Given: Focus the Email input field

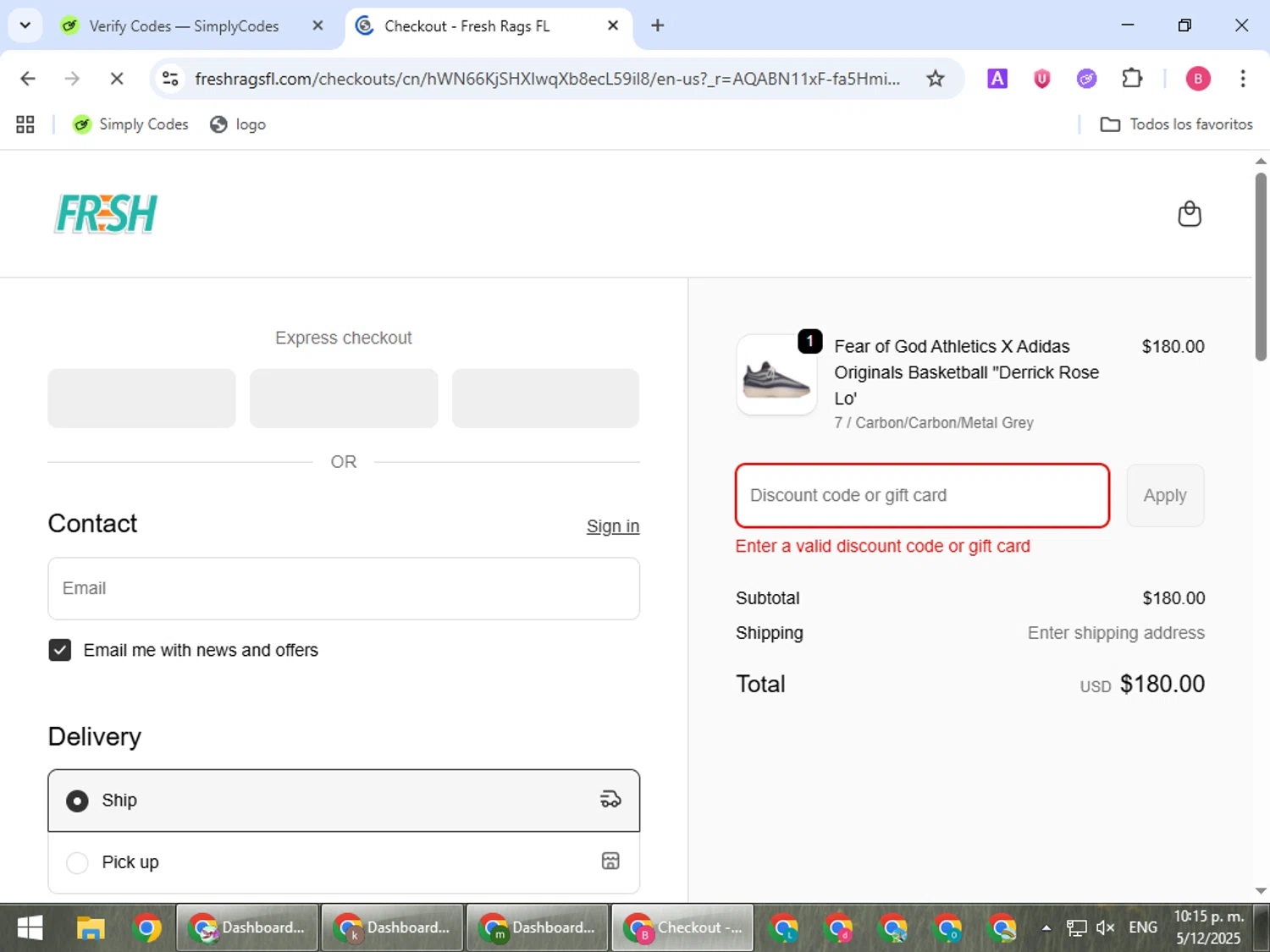Looking at the screenshot, I should 344,588.
